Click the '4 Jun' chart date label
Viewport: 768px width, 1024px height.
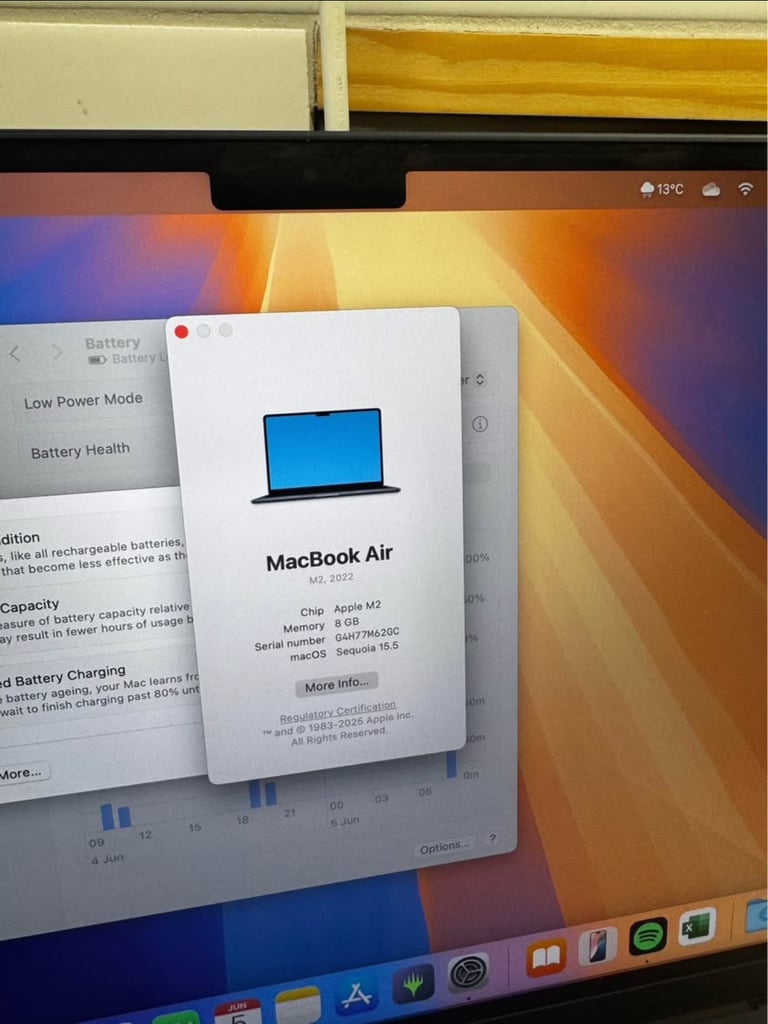(107, 859)
